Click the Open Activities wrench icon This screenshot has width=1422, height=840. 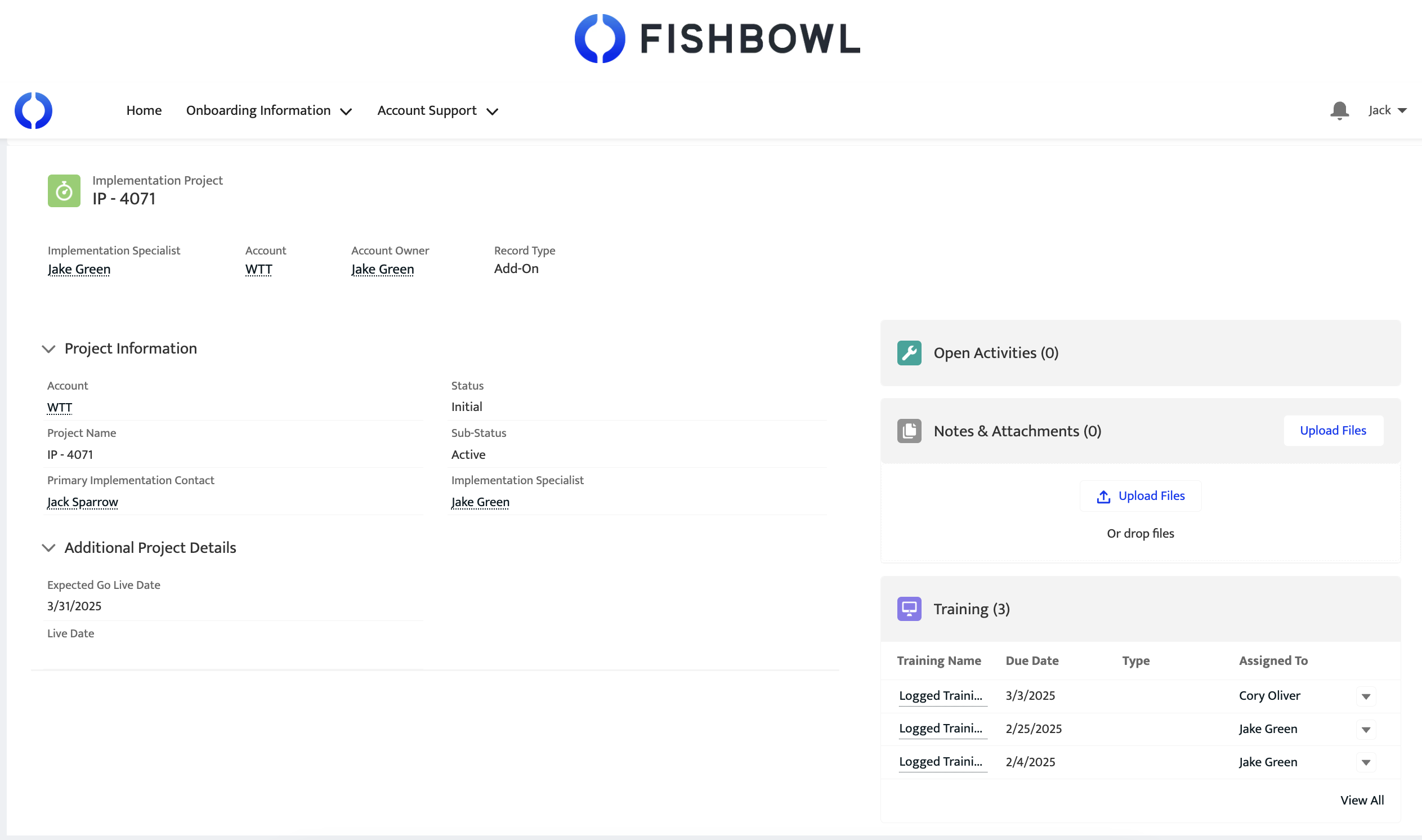[x=909, y=352]
